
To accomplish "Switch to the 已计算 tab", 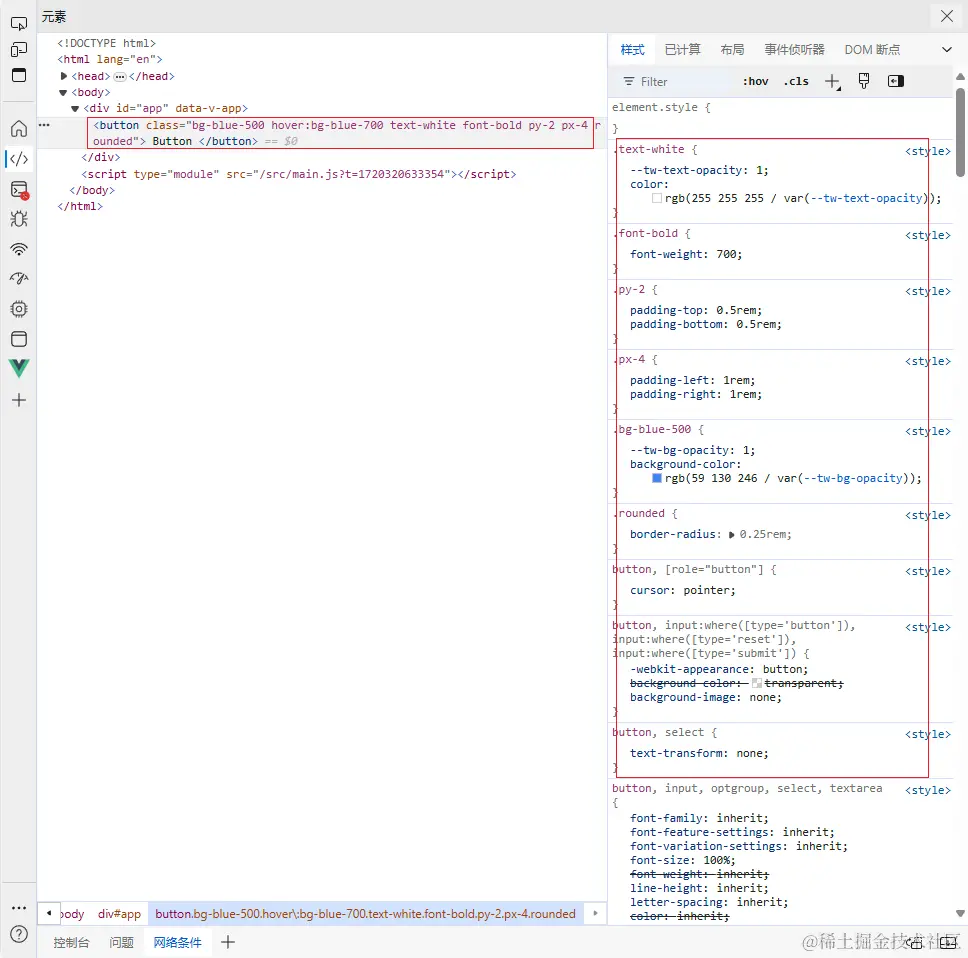I will point(683,49).
